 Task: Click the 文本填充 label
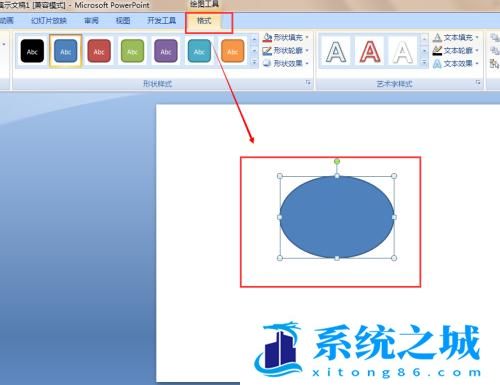pos(458,37)
